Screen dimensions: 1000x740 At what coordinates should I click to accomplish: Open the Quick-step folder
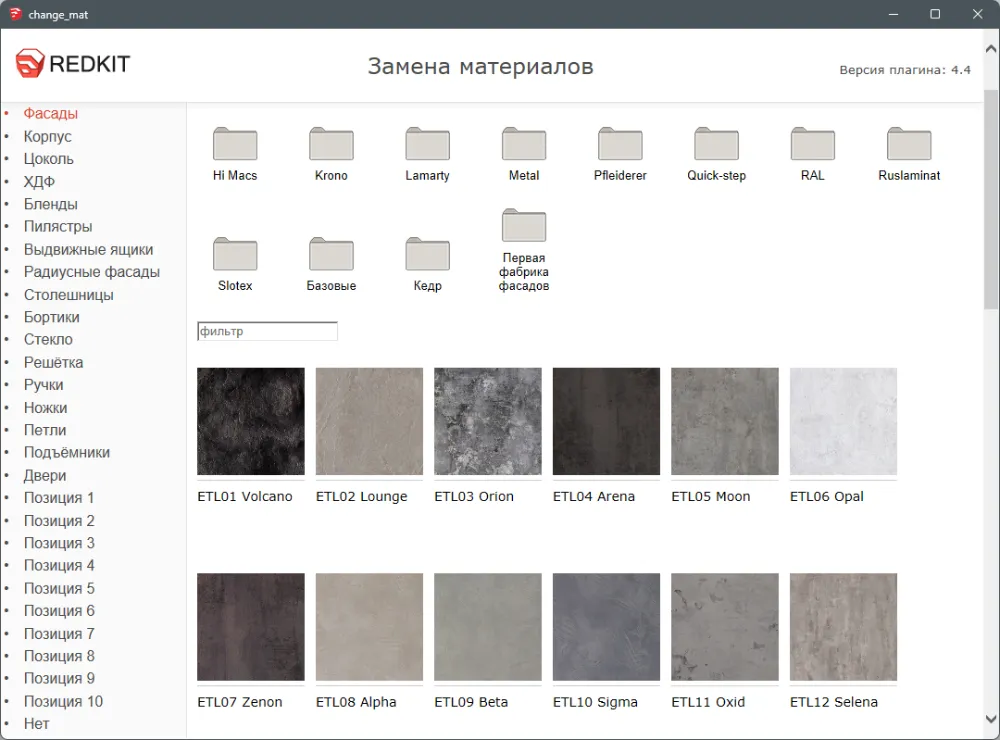pyautogui.click(x=716, y=145)
